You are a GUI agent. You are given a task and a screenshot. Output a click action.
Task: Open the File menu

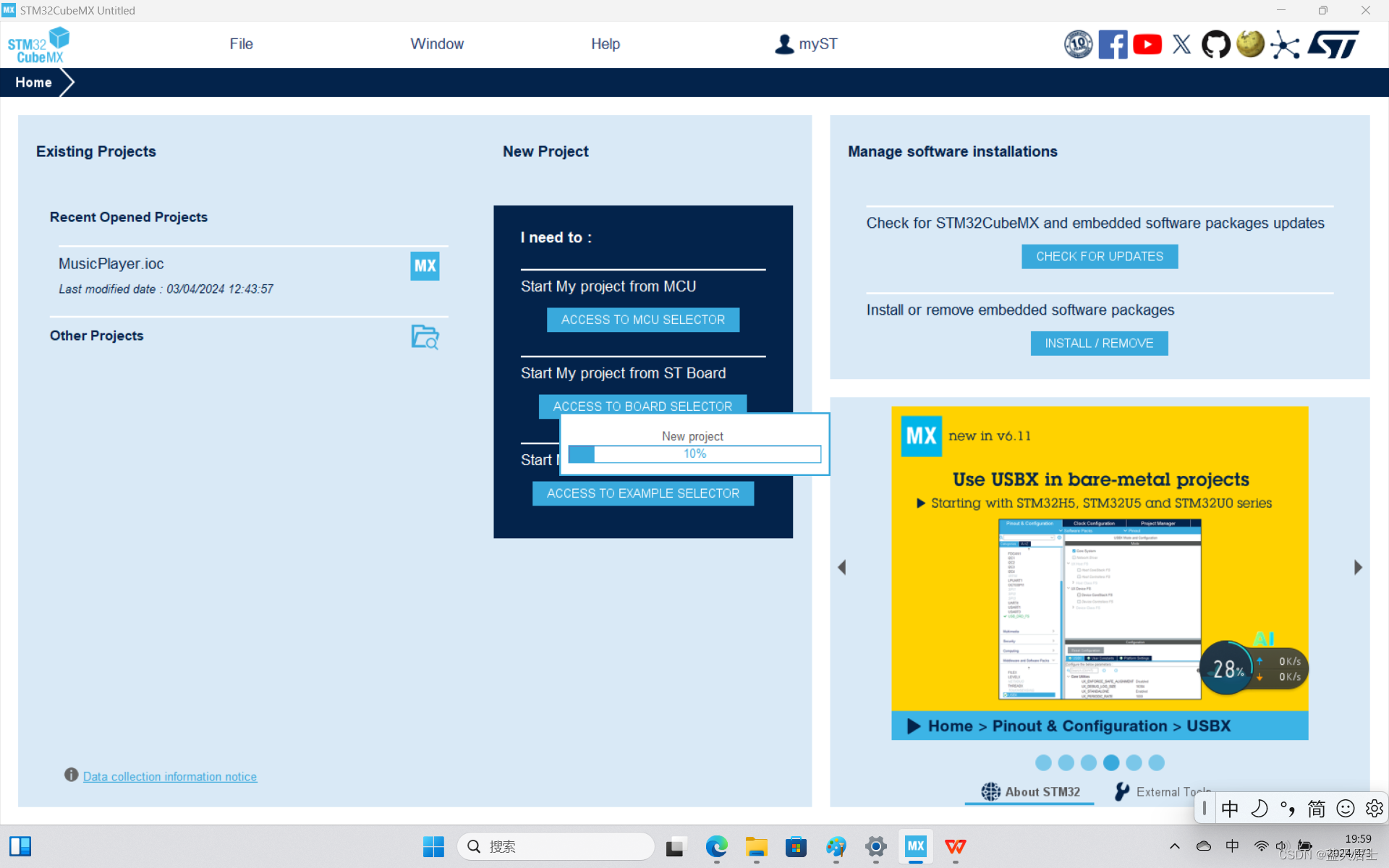pyautogui.click(x=241, y=44)
